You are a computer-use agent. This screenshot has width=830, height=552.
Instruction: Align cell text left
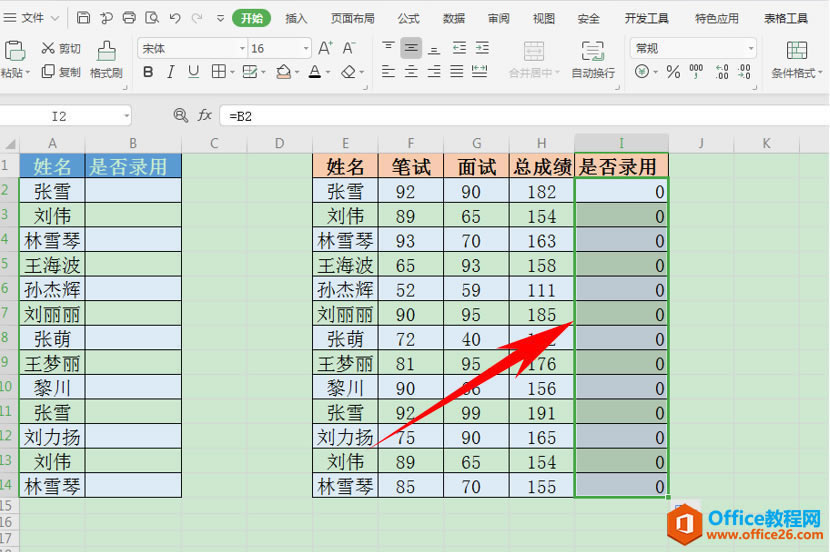[388, 71]
